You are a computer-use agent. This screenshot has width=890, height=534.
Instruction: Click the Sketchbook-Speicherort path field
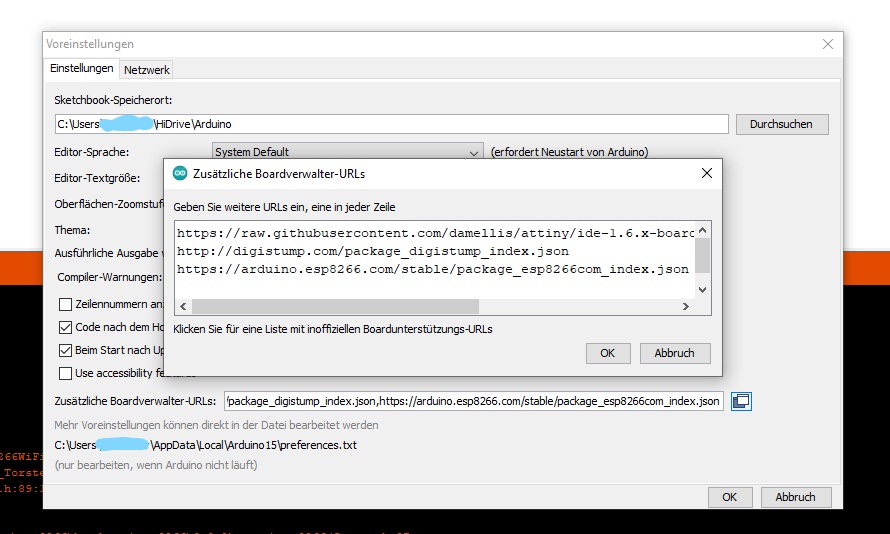[x=392, y=124]
